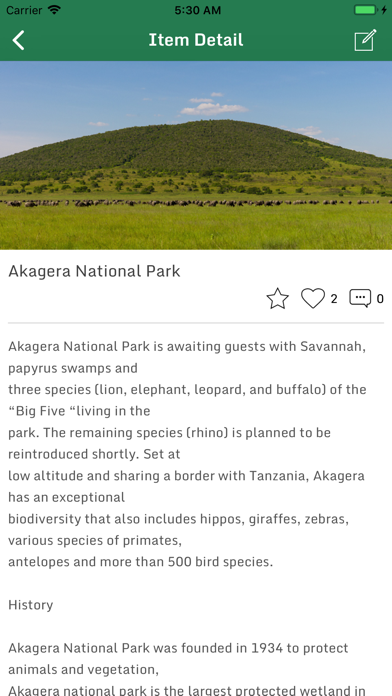Tap the line mentioning border with Tanzania

(186, 476)
